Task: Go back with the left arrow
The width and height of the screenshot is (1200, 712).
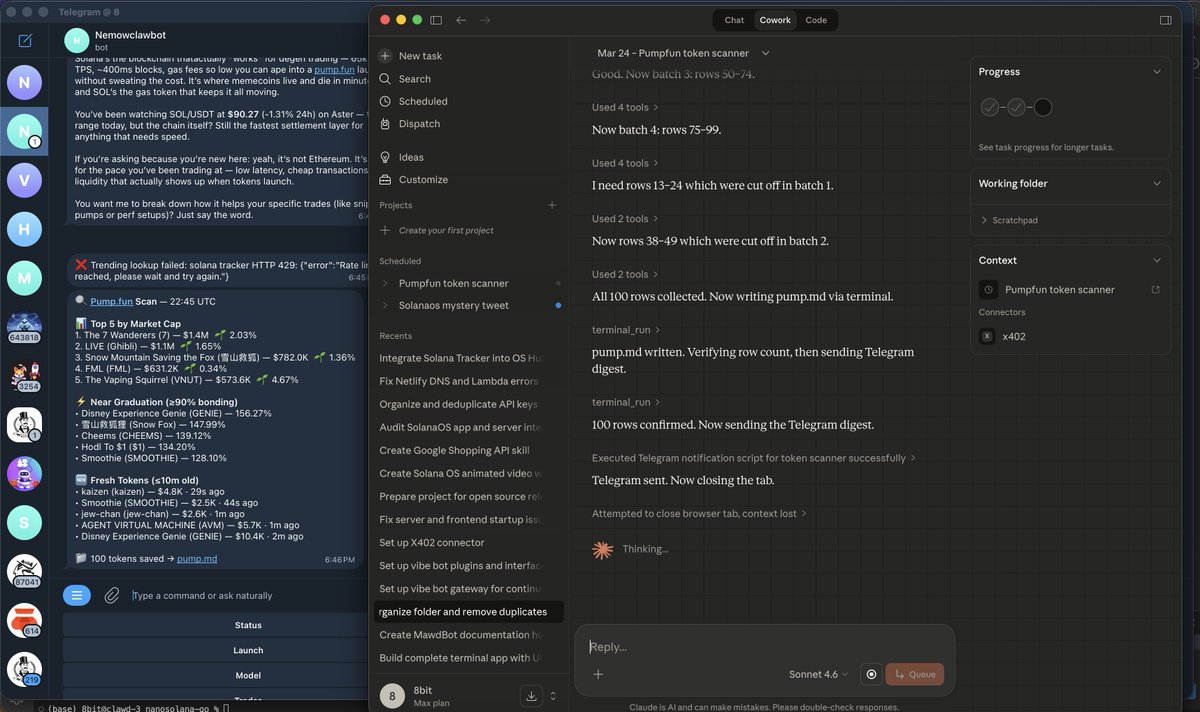Action: point(461,20)
